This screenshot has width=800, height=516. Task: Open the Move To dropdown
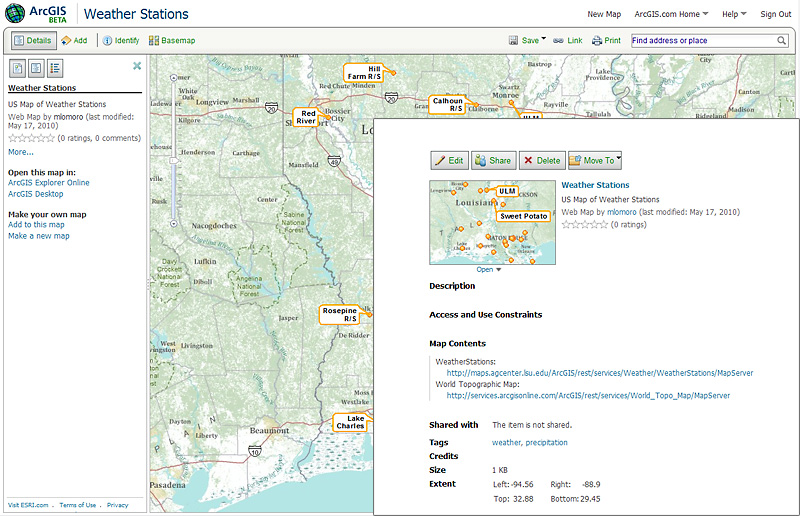595,160
